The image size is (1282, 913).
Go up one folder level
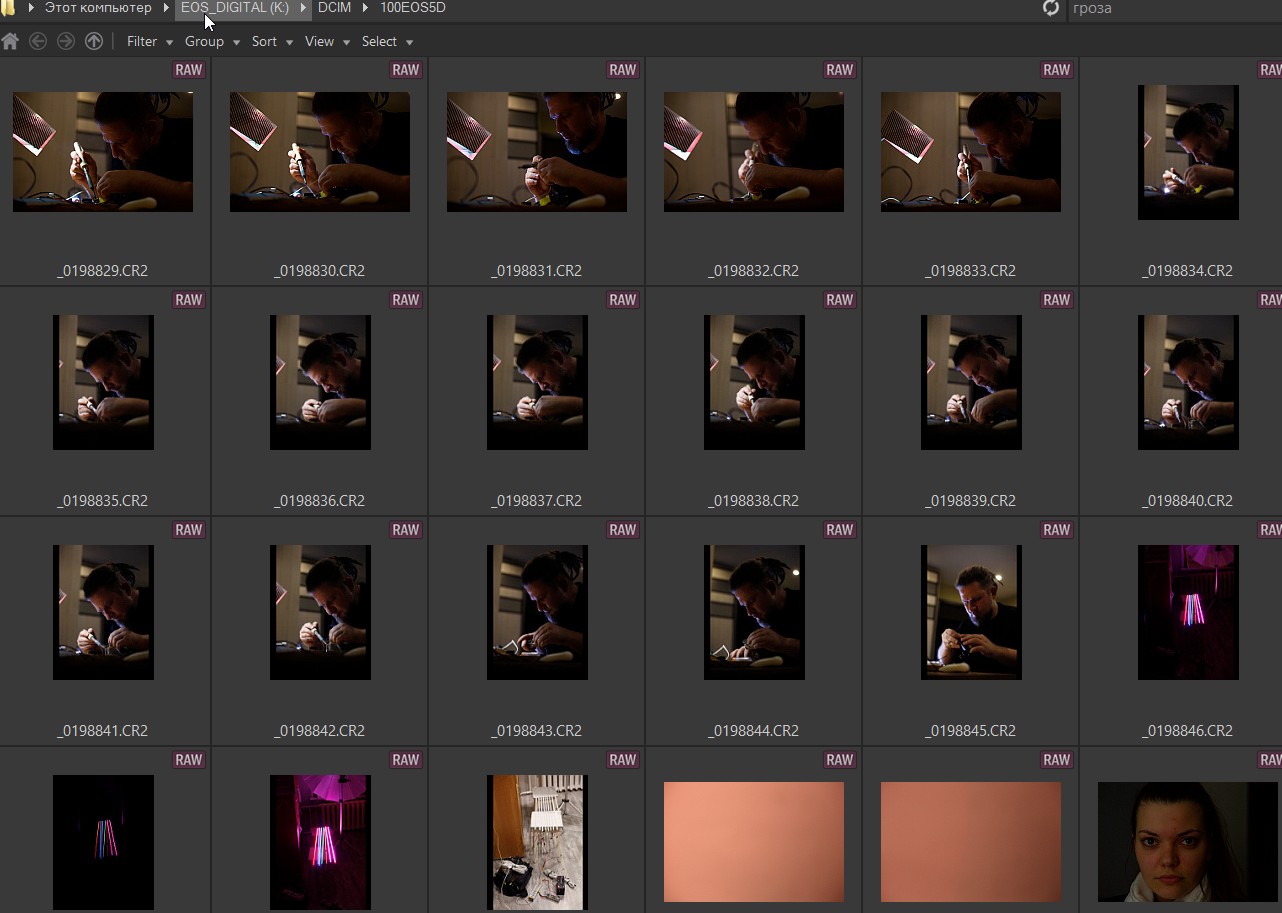tap(94, 41)
